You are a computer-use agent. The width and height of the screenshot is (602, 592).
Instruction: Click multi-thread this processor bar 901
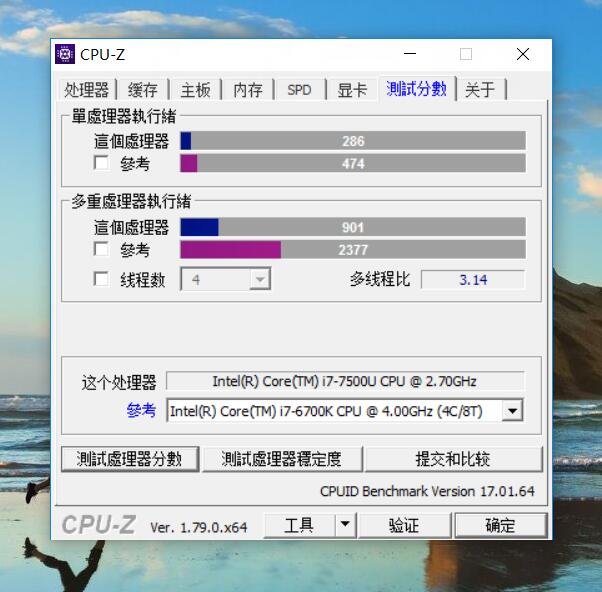pos(353,227)
